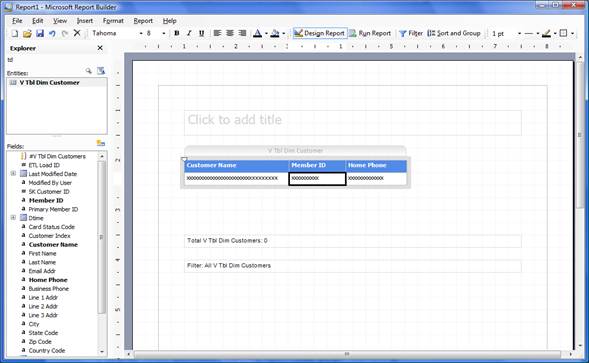589x363 pixels.
Task: Create a new report with toolbar icon
Action: (x=14, y=33)
